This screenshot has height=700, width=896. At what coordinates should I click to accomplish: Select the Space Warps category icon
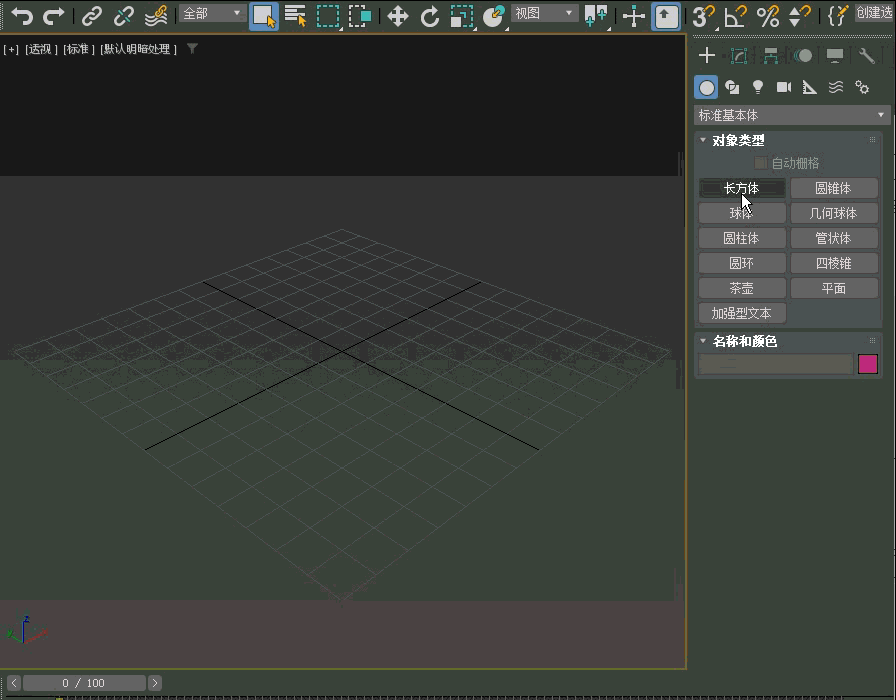pos(836,87)
